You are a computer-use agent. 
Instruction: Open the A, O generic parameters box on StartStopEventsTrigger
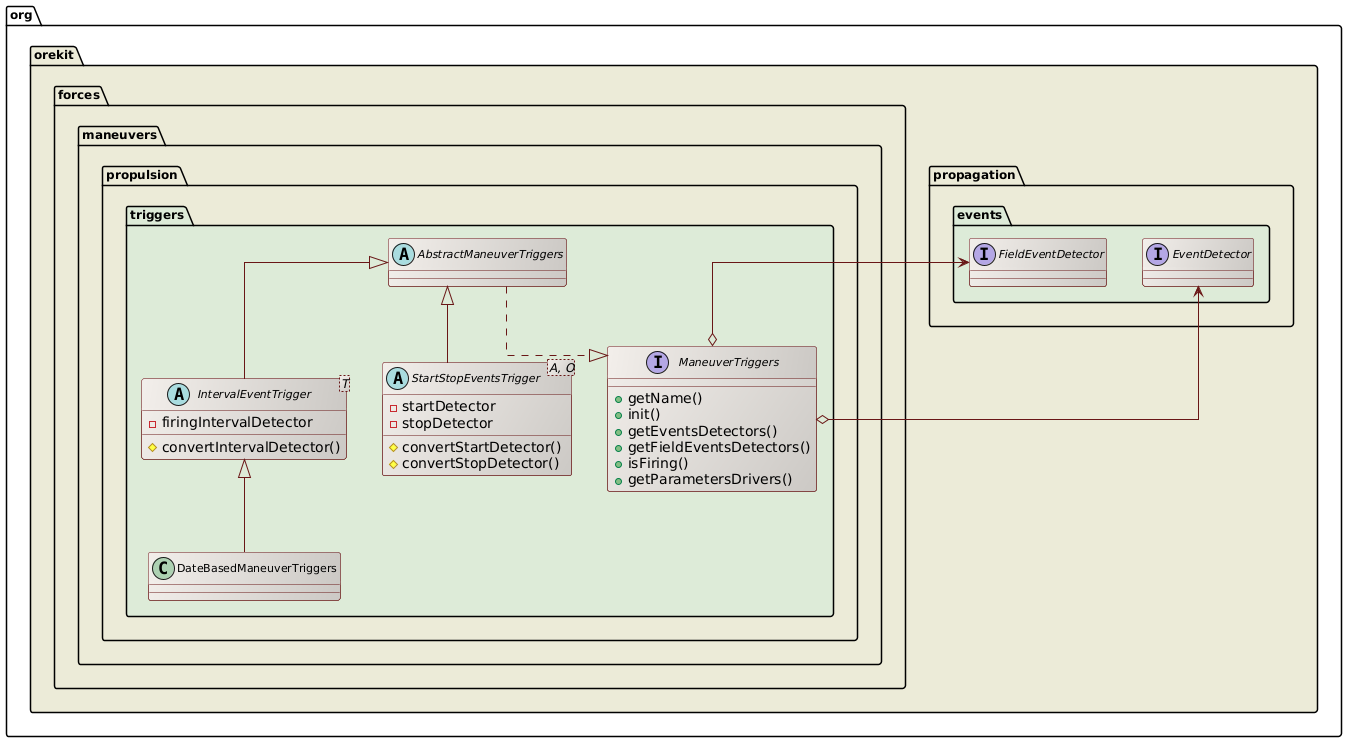(562, 367)
